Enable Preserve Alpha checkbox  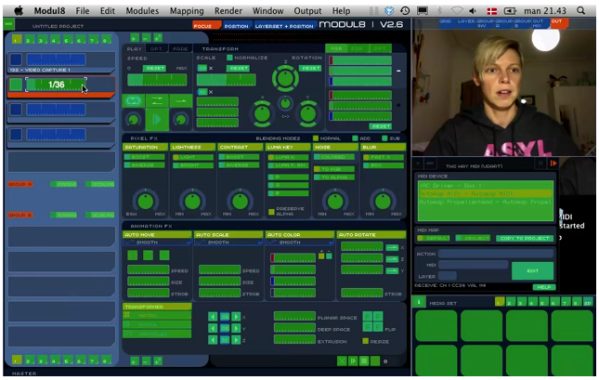(x=271, y=212)
